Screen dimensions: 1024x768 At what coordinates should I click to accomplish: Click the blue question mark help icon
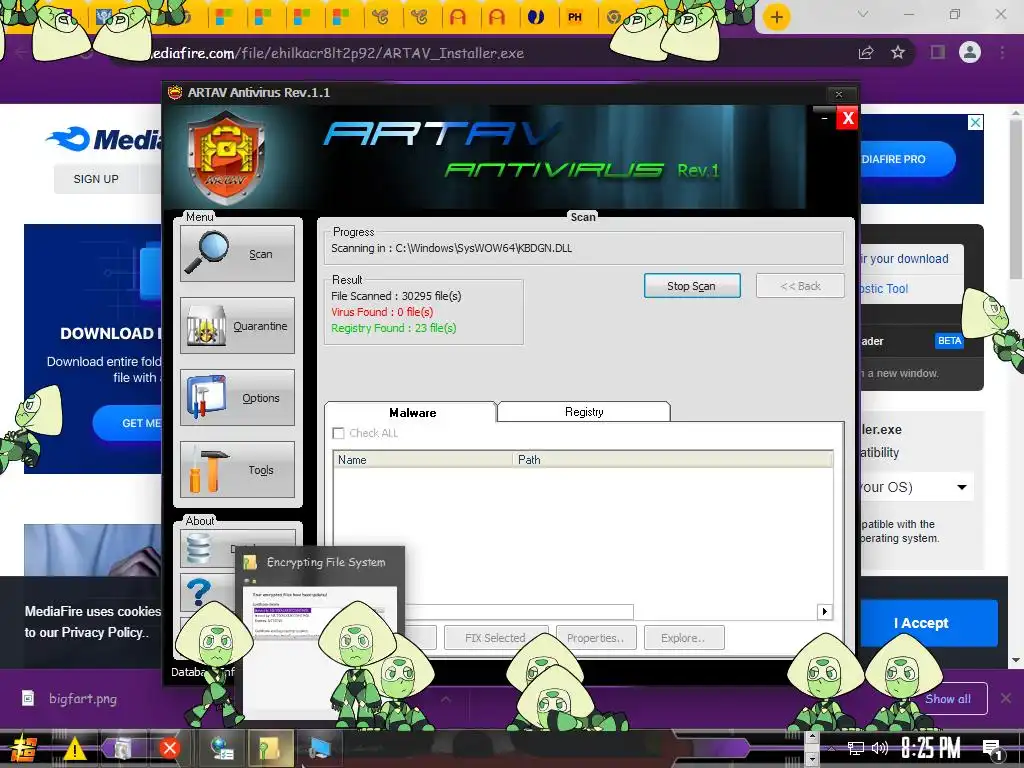pyautogui.click(x=199, y=592)
